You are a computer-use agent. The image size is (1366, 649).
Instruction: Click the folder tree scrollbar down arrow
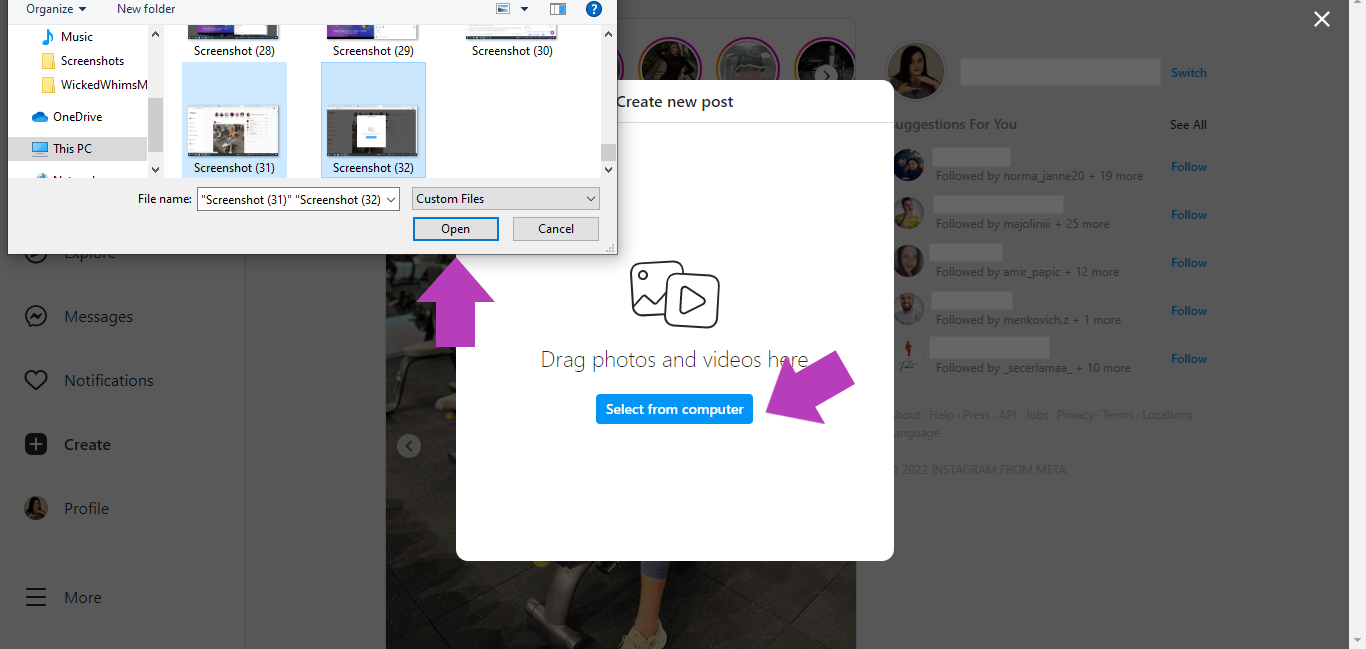point(155,170)
